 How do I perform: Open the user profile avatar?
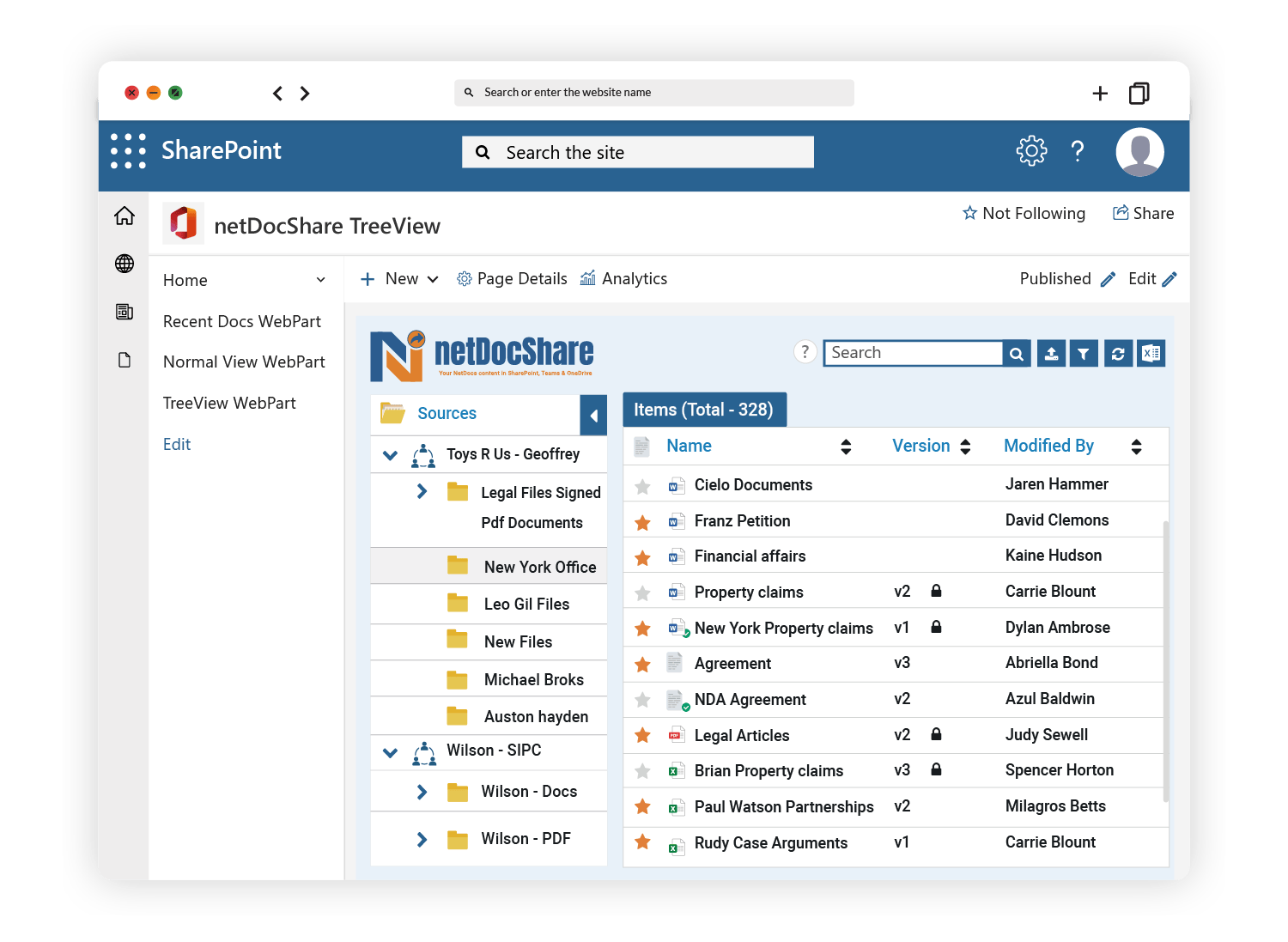[x=1139, y=152]
